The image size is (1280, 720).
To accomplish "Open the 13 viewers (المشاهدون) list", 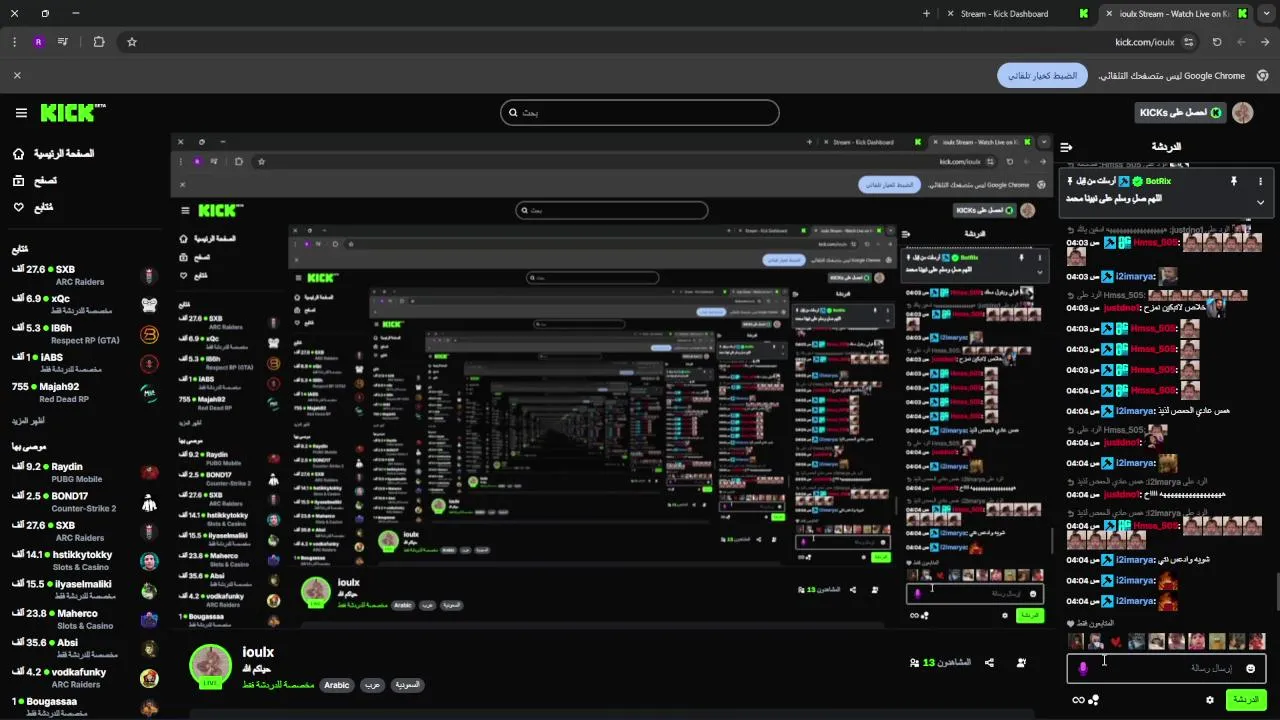I will [940, 662].
